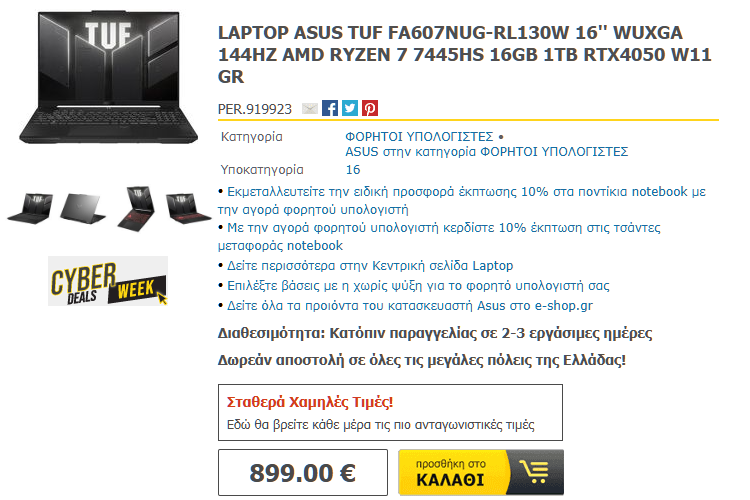Open the Cyber Deals Week banner
The width and height of the screenshot is (750, 500).
tap(108, 281)
